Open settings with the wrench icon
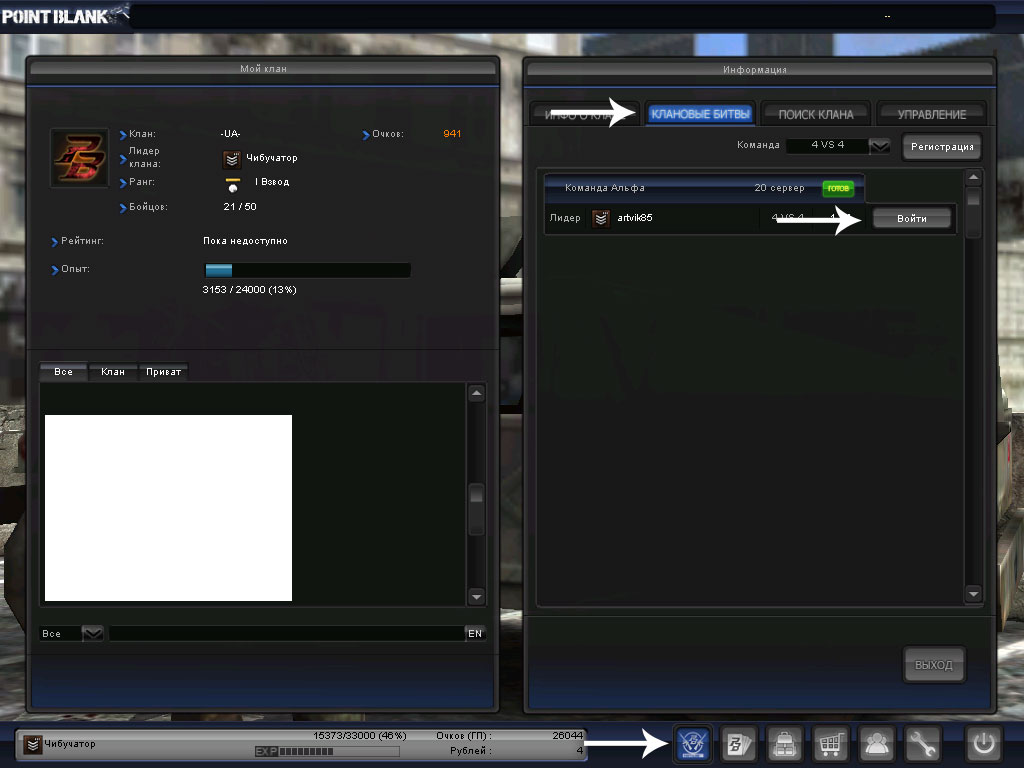This screenshot has height=768, width=1024. tap(923, 744)
